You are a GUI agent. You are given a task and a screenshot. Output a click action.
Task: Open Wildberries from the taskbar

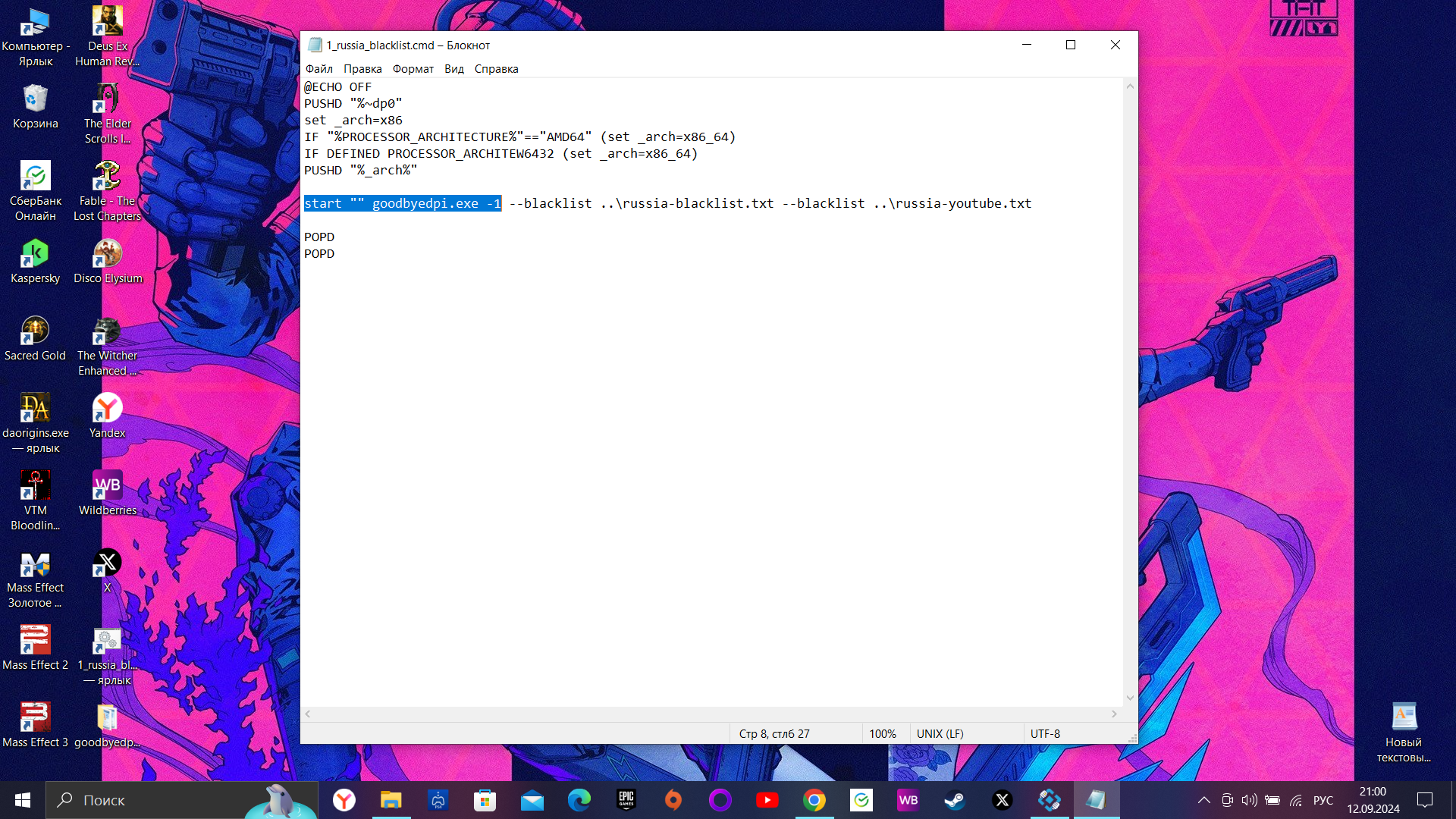(908, 800)
